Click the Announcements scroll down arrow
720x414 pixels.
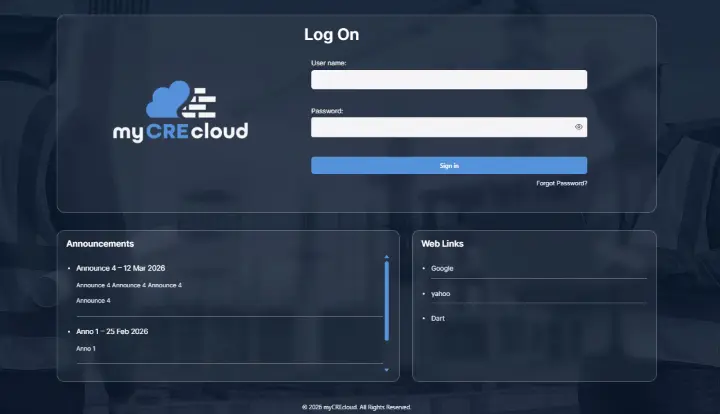click(x=387, y=370)
